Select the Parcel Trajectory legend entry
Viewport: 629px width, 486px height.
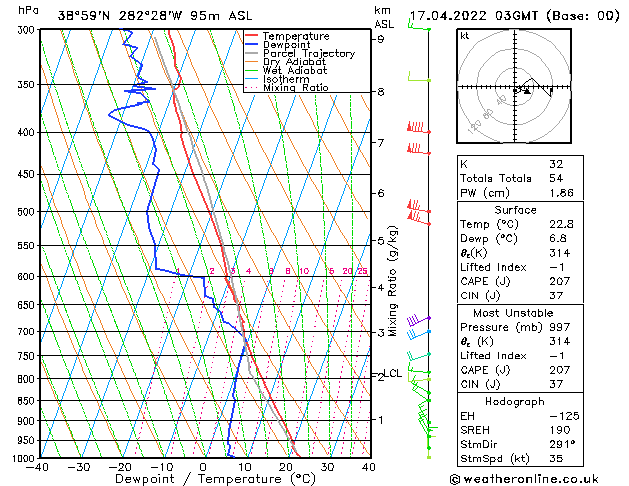pyautogui.click(x=309, y=54)
